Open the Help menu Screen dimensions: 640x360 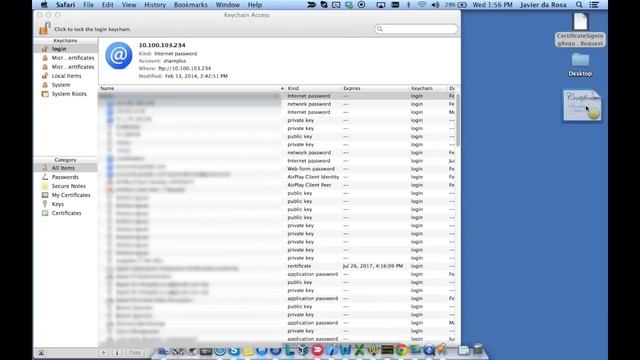[x=255, y=5]
